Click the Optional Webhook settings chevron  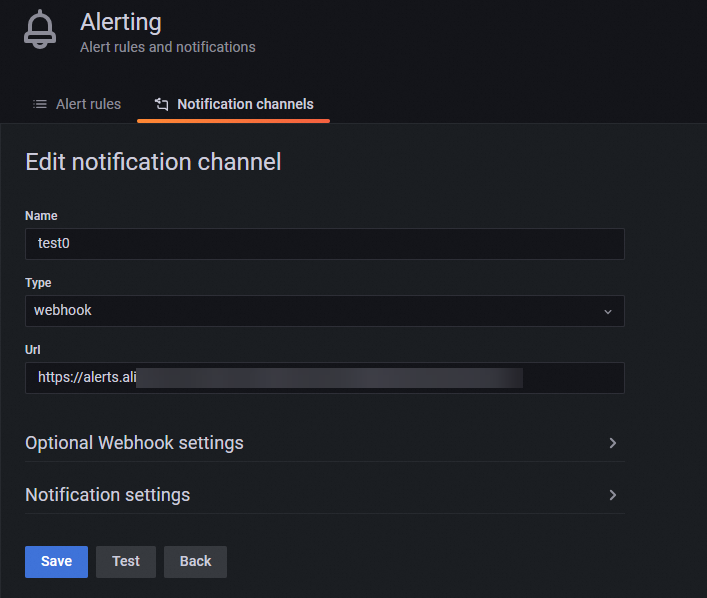[x=612, y=443]
